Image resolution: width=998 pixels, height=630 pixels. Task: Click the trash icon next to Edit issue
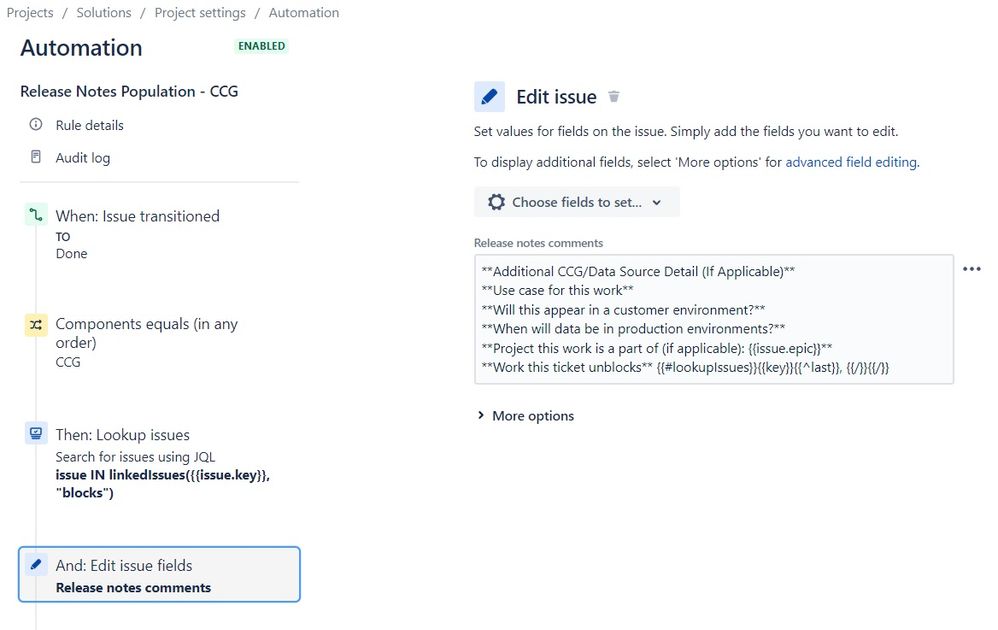point(613,95)
